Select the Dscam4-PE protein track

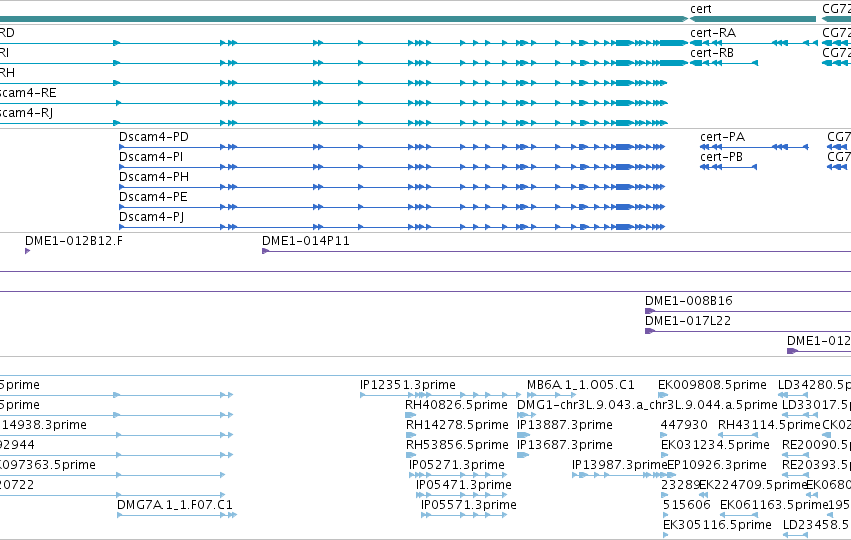pyautogui.click(x=392, y=207)
